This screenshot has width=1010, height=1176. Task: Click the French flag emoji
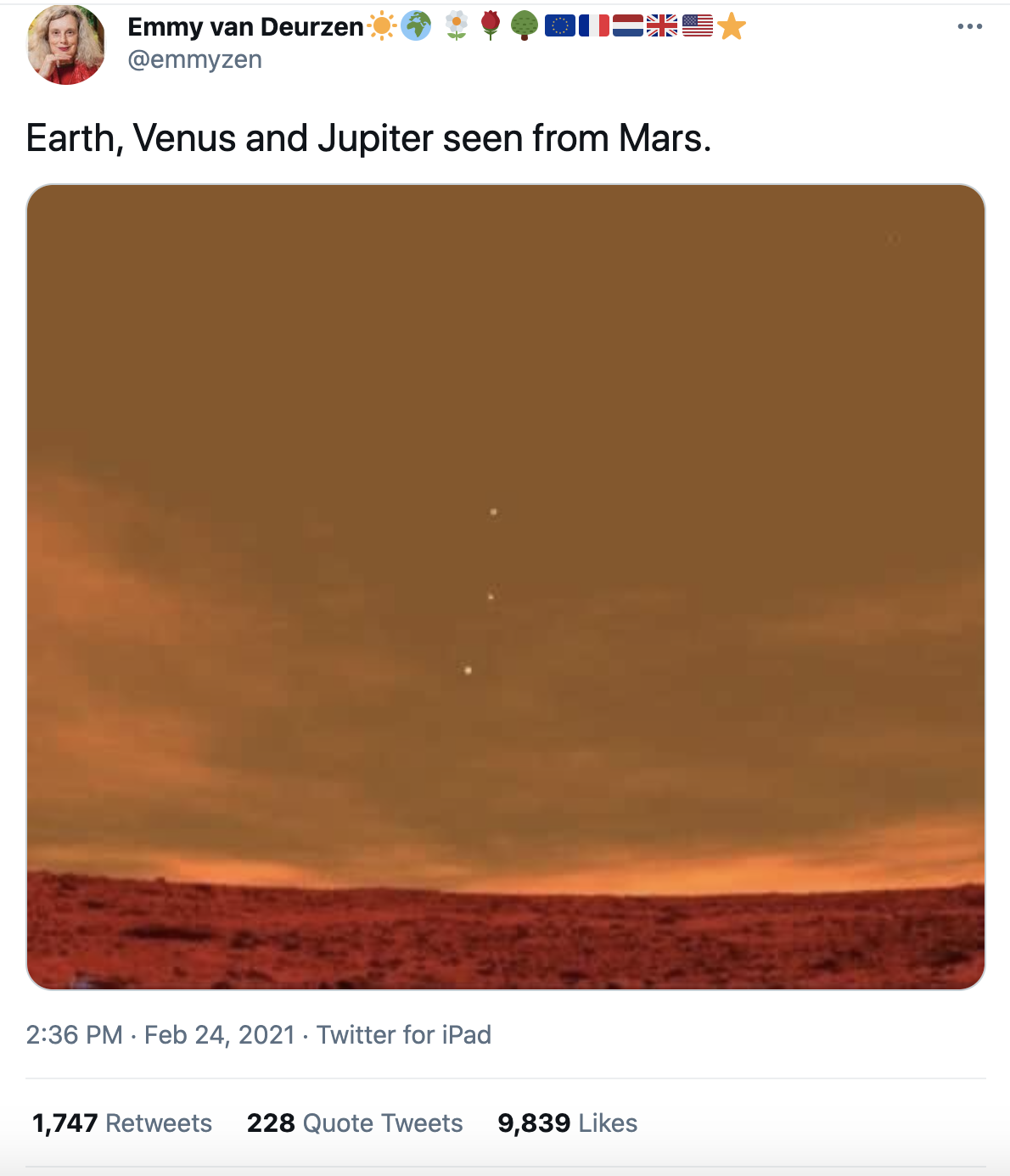[x=594, y=27]
